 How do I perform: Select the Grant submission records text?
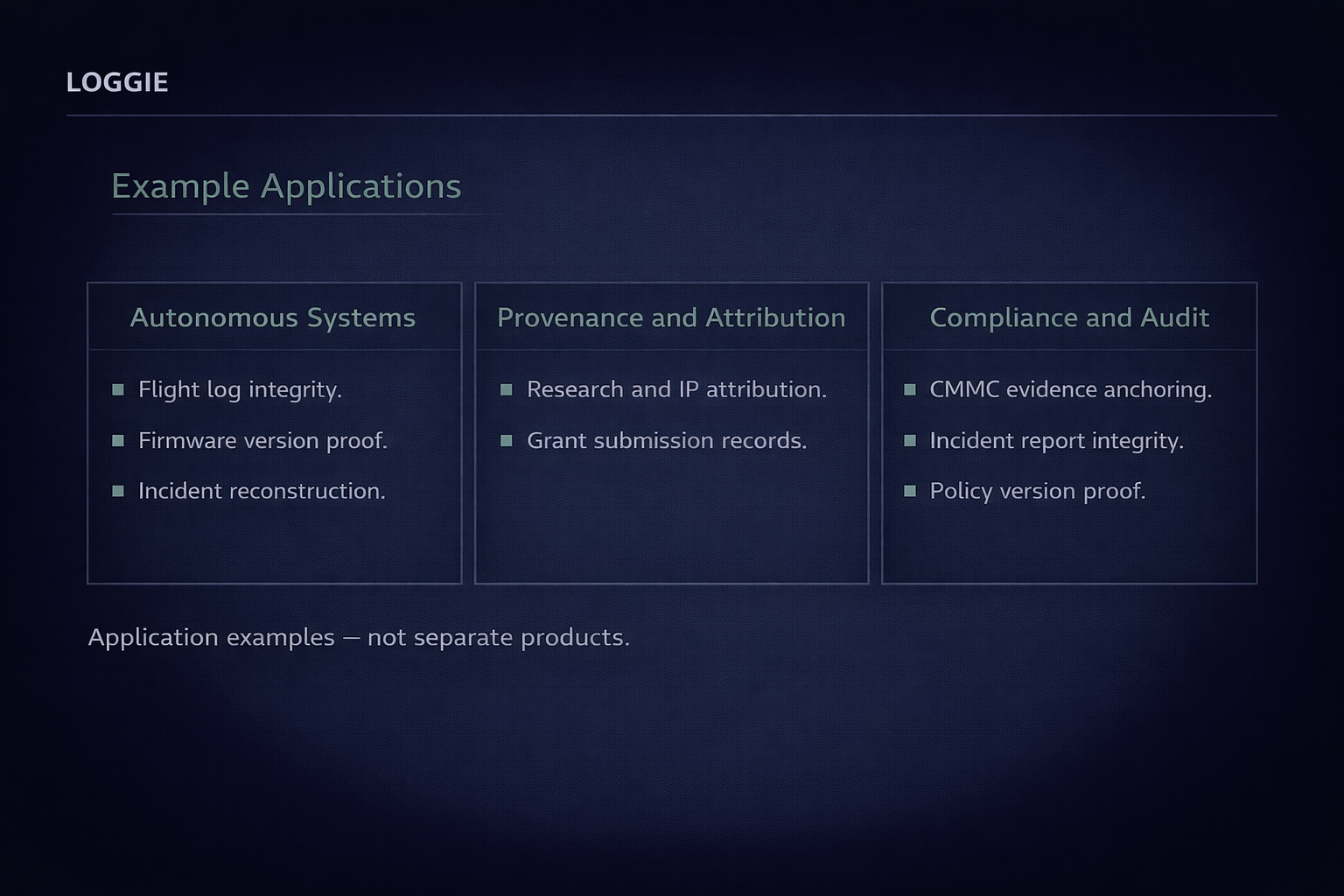point(667,440)
